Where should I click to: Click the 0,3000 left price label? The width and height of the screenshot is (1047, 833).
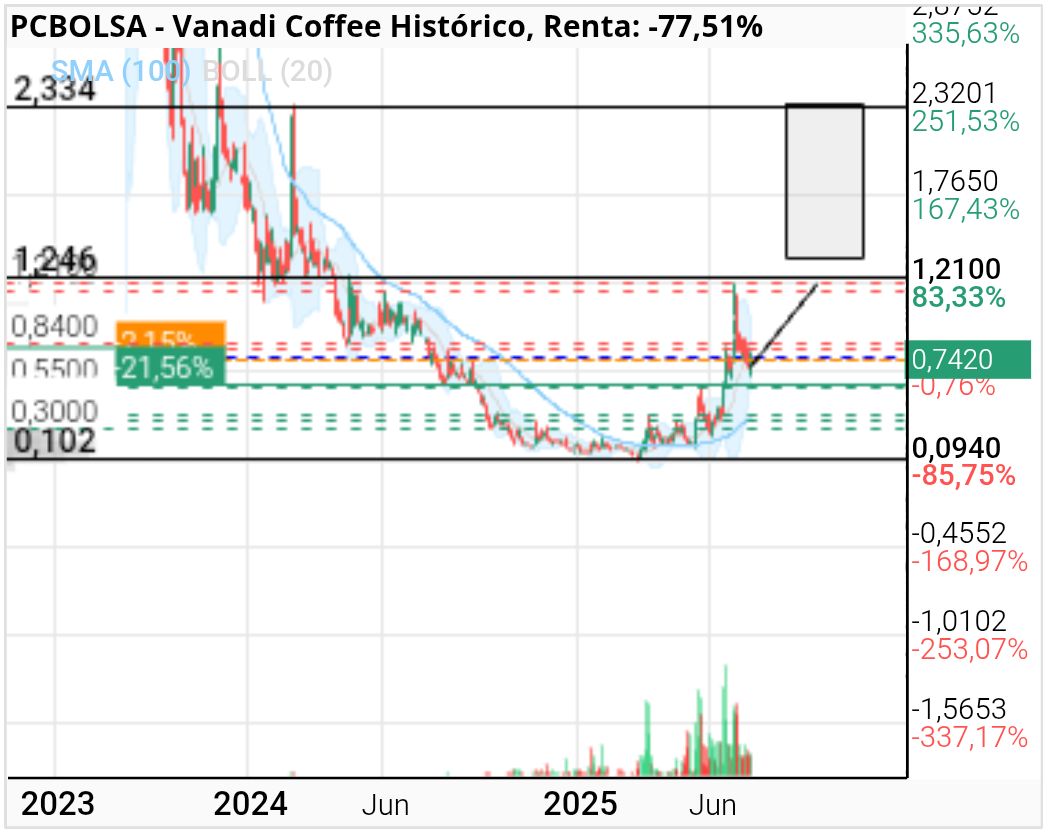[x=55, y=411]
